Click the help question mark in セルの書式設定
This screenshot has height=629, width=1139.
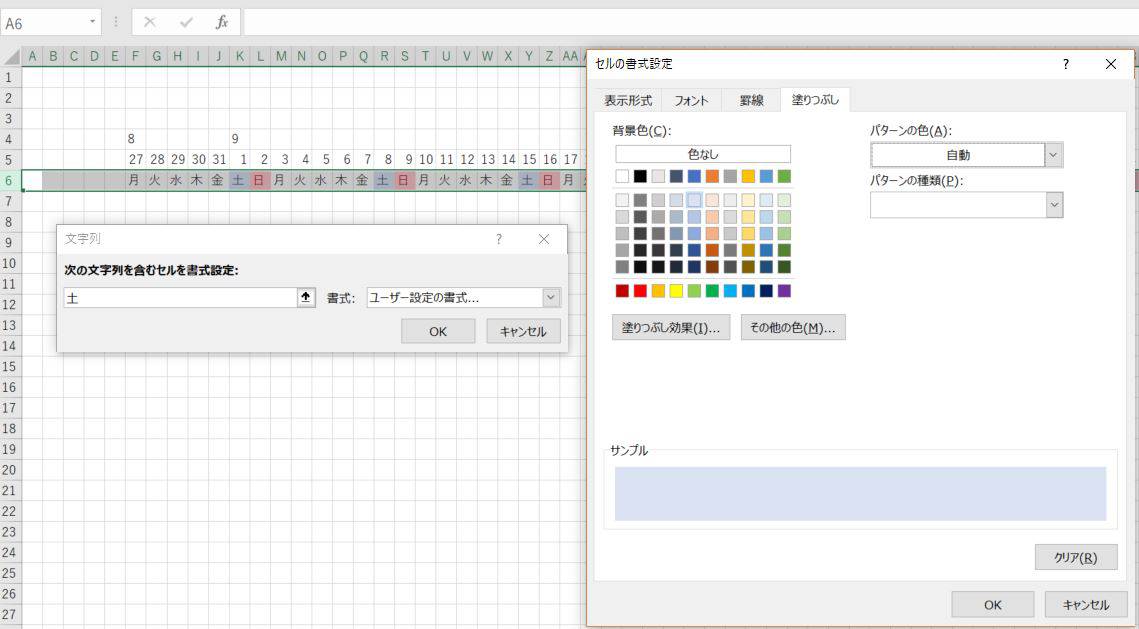(1066, 64)
